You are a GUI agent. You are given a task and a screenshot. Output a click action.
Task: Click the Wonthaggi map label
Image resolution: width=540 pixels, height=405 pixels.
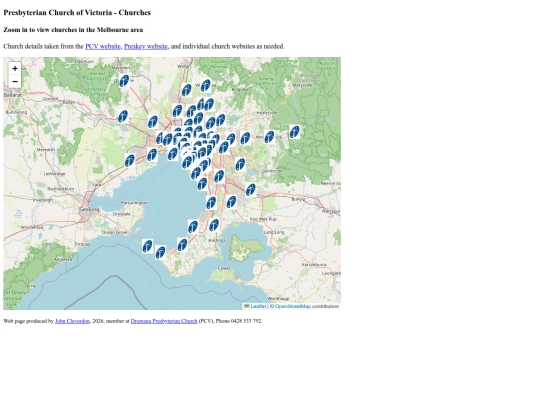tap(278, 298)
